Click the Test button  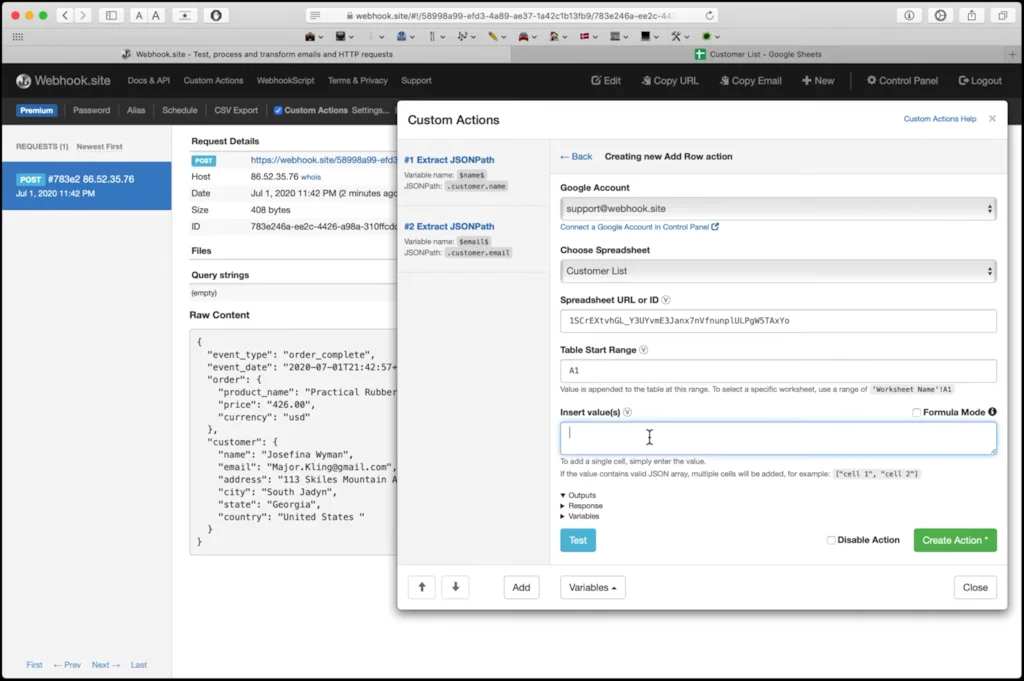pyautogui.click(x=578, y=540)
